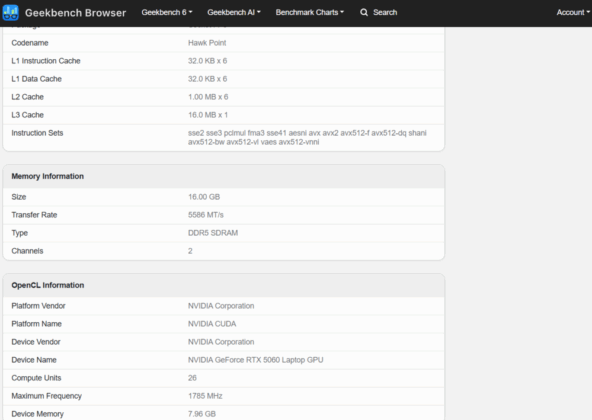
Task: Click the NVIDIA GeForce RTX 5060 Laptop GPU text
Action: (x=256, y=360)
